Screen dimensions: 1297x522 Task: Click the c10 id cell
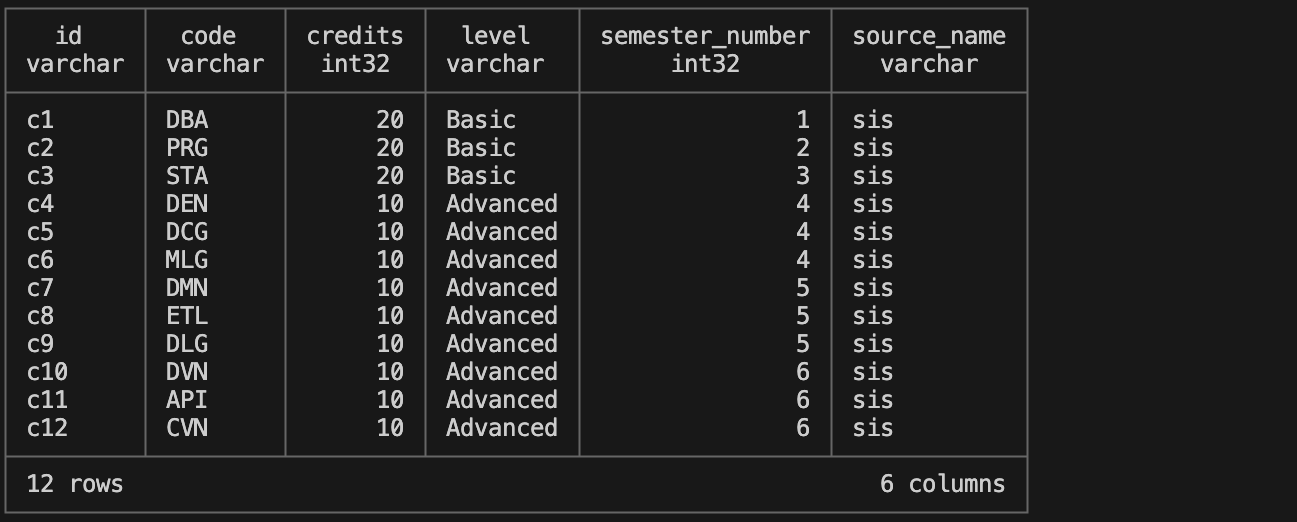coord(47,372)
